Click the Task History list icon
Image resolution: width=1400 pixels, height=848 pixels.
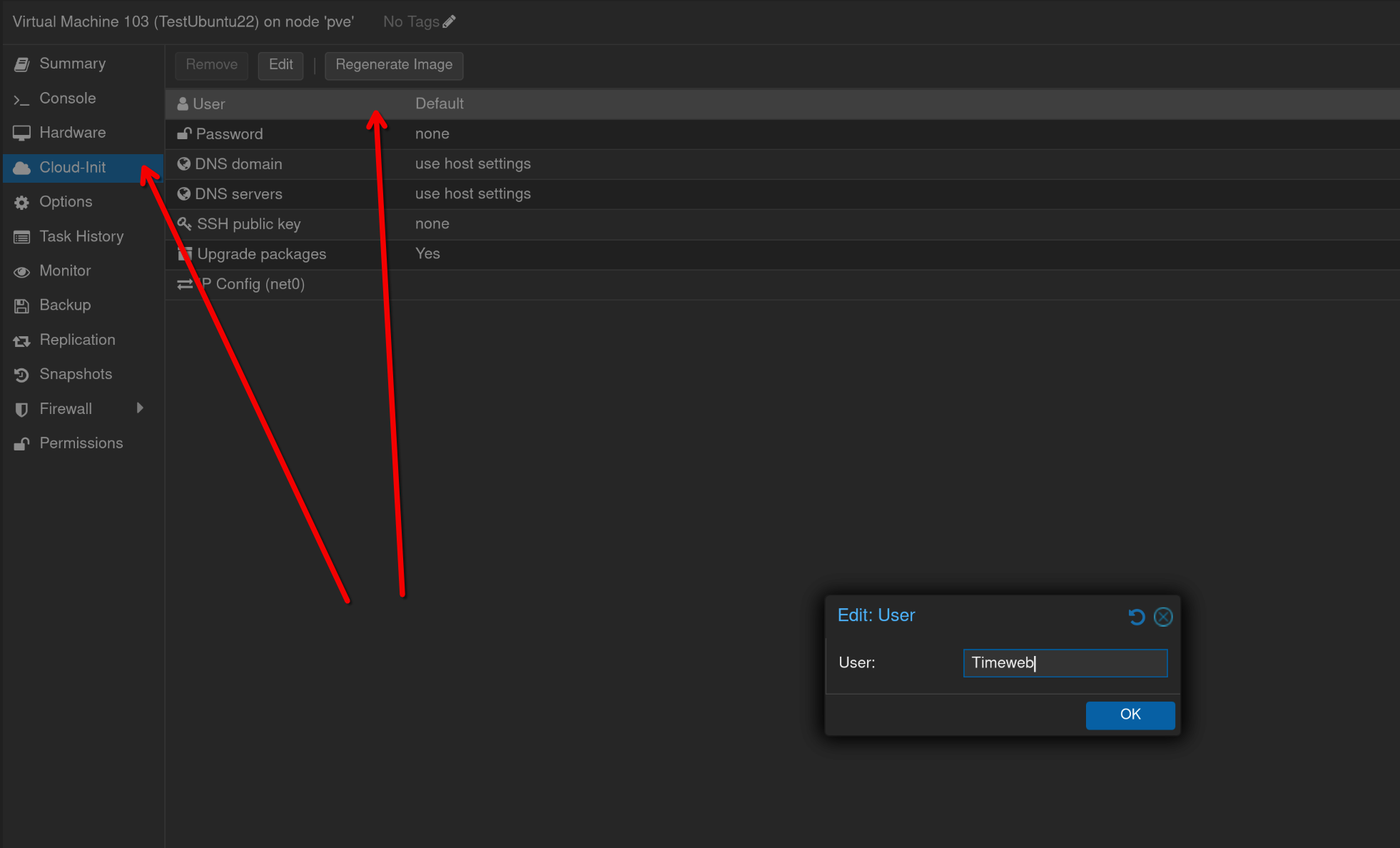coord(22,237)
